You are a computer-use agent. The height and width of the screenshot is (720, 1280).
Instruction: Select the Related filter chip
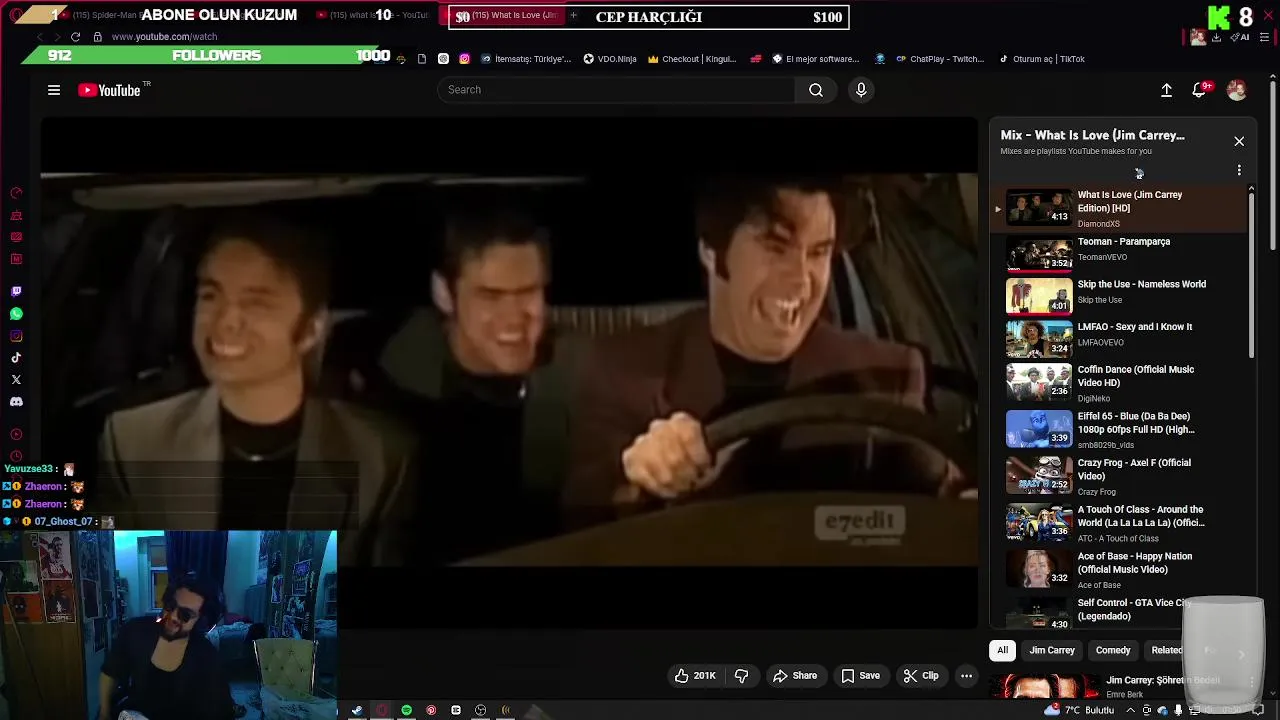1166,650
